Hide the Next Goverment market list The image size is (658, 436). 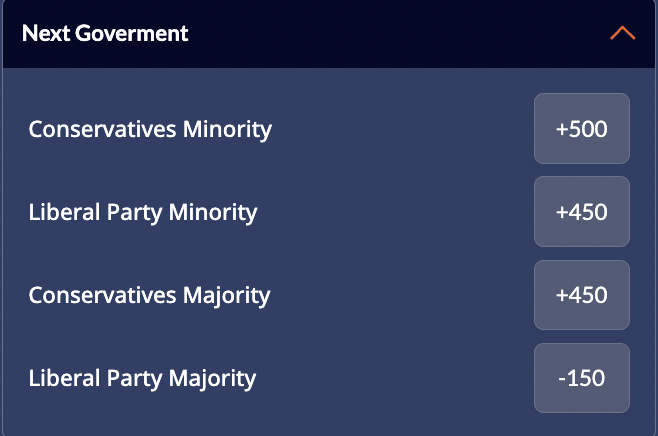pos(622,33)
